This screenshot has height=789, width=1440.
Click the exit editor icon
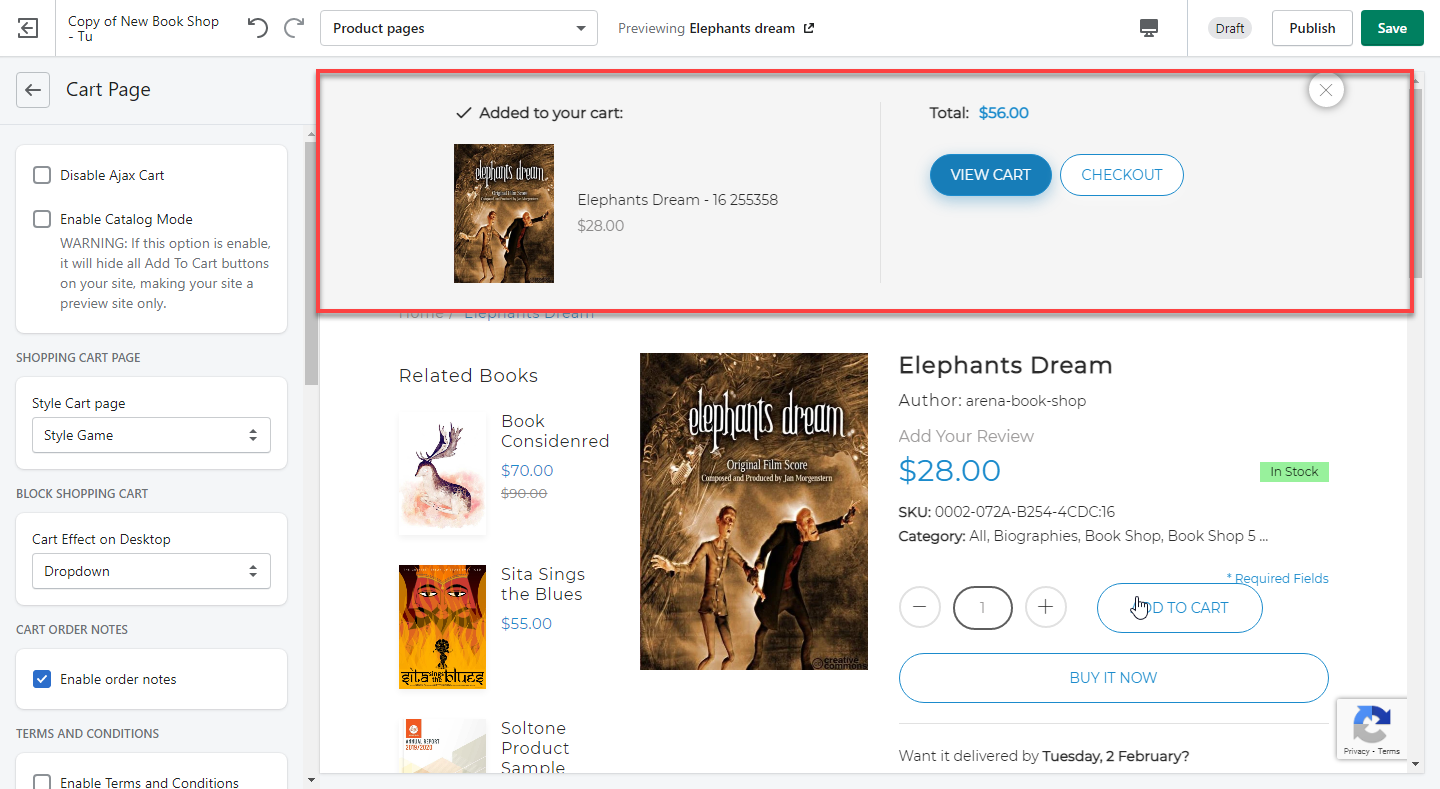click(x=28, y=28)
